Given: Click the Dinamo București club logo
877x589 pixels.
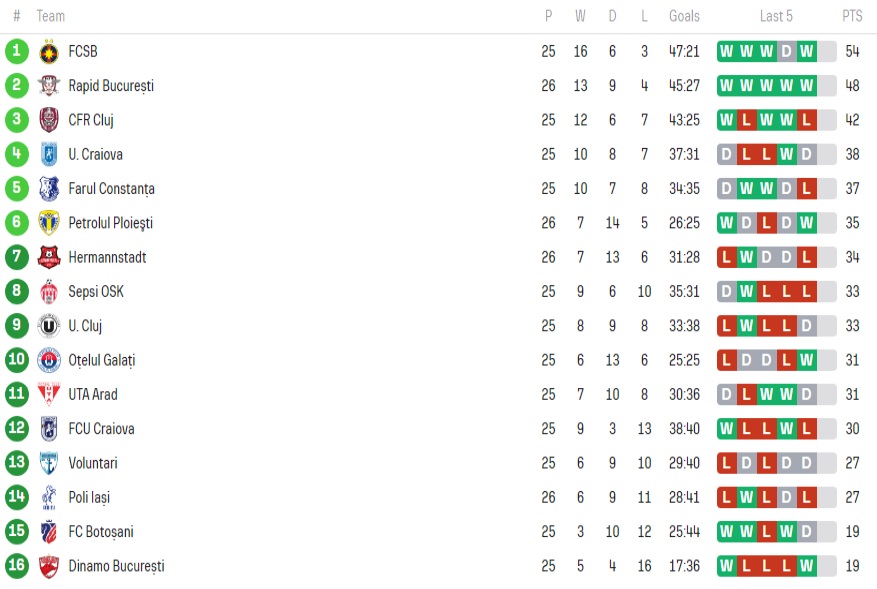Looking at the screenshot, I should (49, 566).
